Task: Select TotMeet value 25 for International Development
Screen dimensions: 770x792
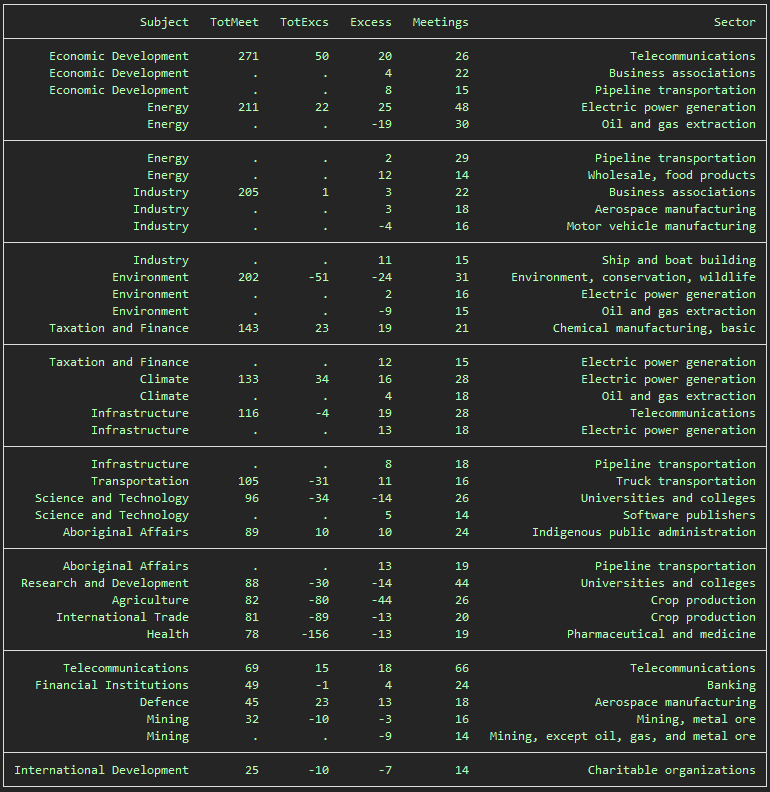Action: (x=252, y=770)
